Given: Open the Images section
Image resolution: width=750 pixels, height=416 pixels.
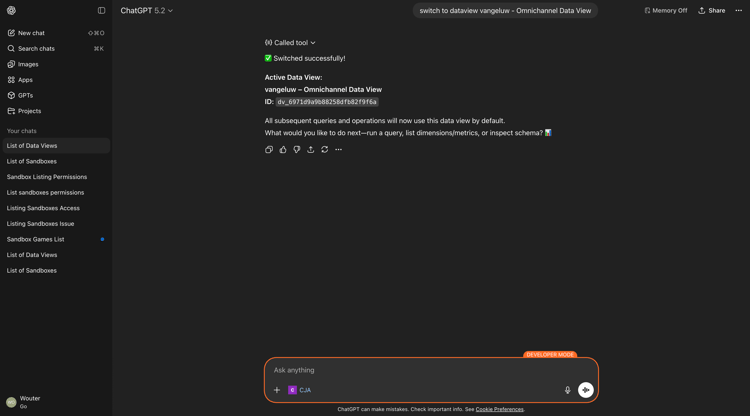Looking at the screenshot, I should click(56, 64).
